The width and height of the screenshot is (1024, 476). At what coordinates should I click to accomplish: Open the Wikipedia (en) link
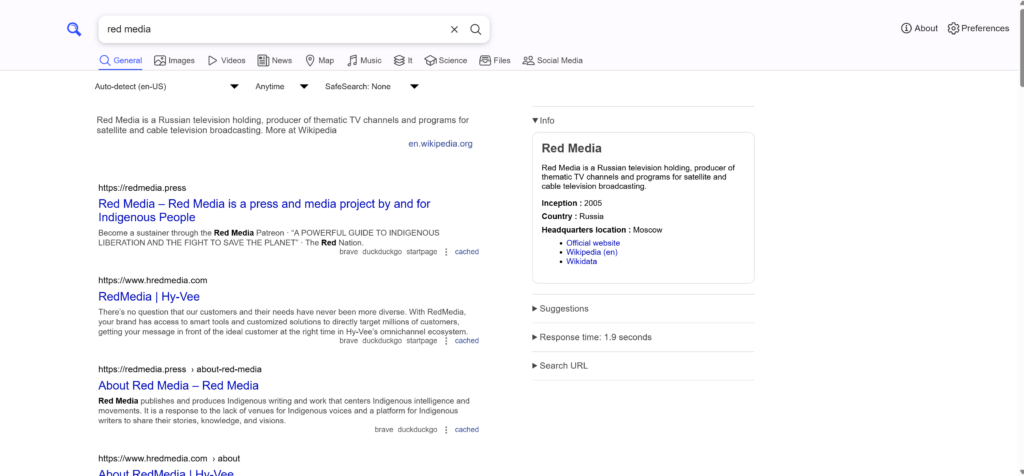click(x=592, y=252)
